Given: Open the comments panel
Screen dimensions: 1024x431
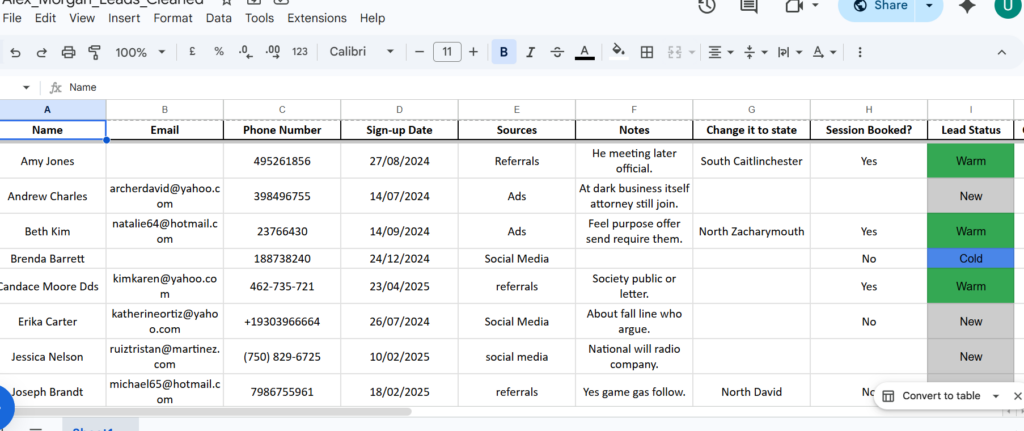Looking at the screenshot, I should tap(749, 6).
